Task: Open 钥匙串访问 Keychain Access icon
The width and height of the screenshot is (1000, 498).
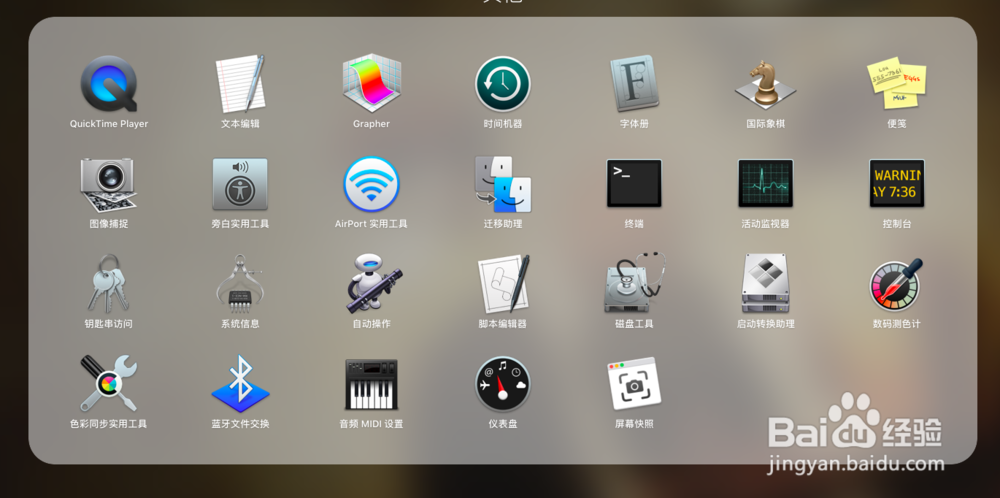Action: click(108, 283)
